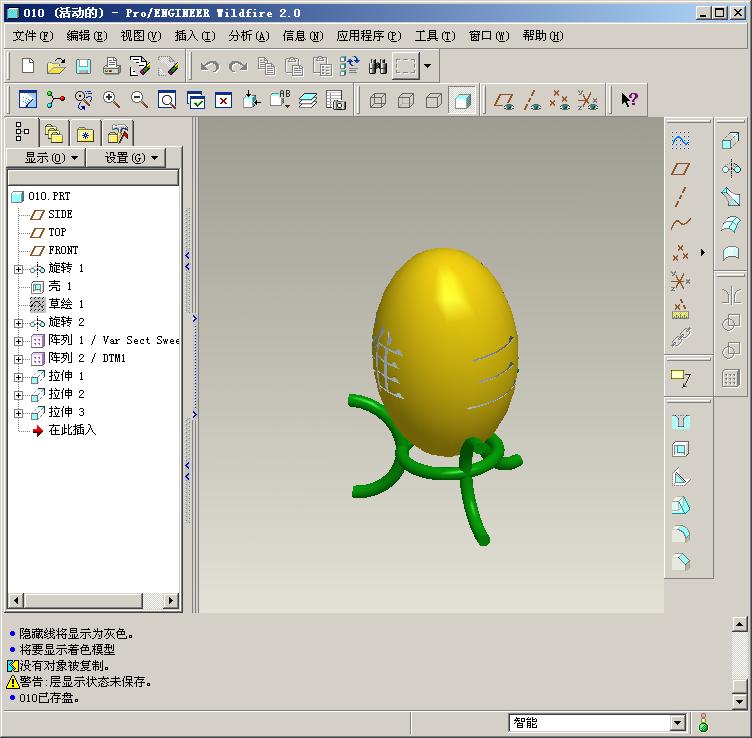This screenshot has width=752, height=738.
Task: Select the Revolve tool on the right toolbar
Action: 730,168
